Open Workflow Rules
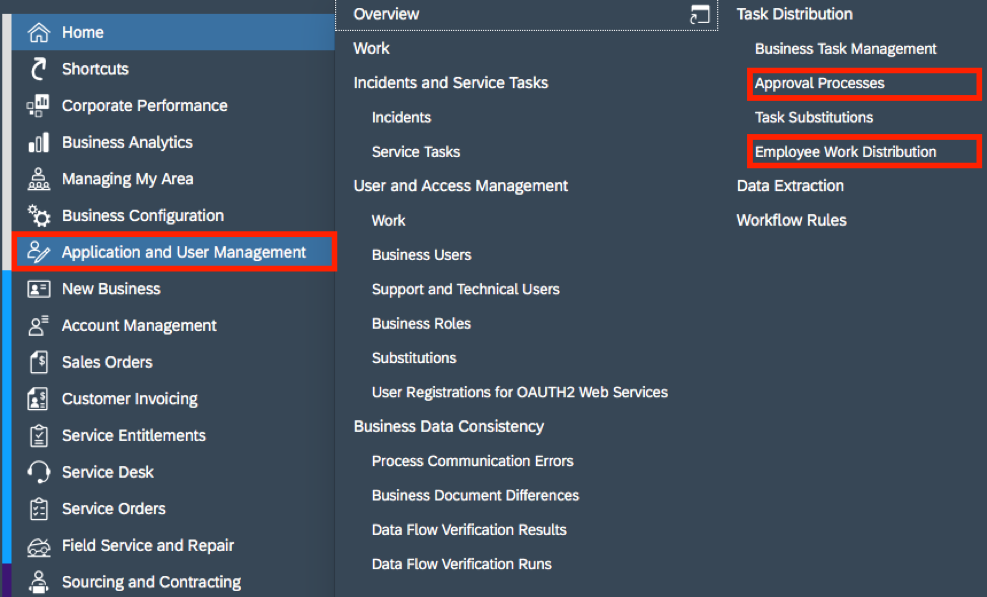This screenshot has height=597, width=987. pos(791,220)
